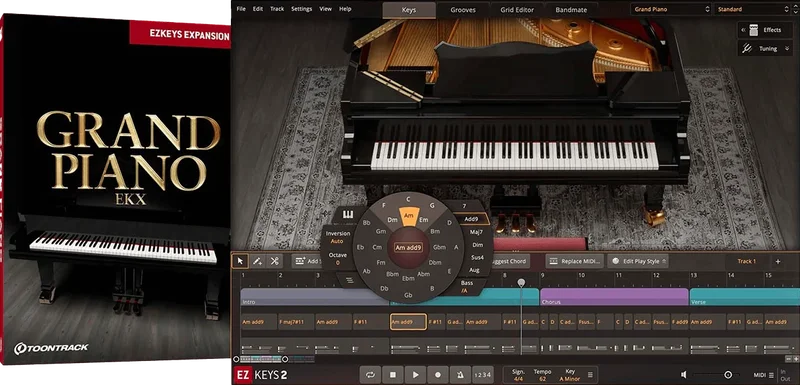Toggle loop playback button
The image size is (800, 385).
click(x=370, y=375)
